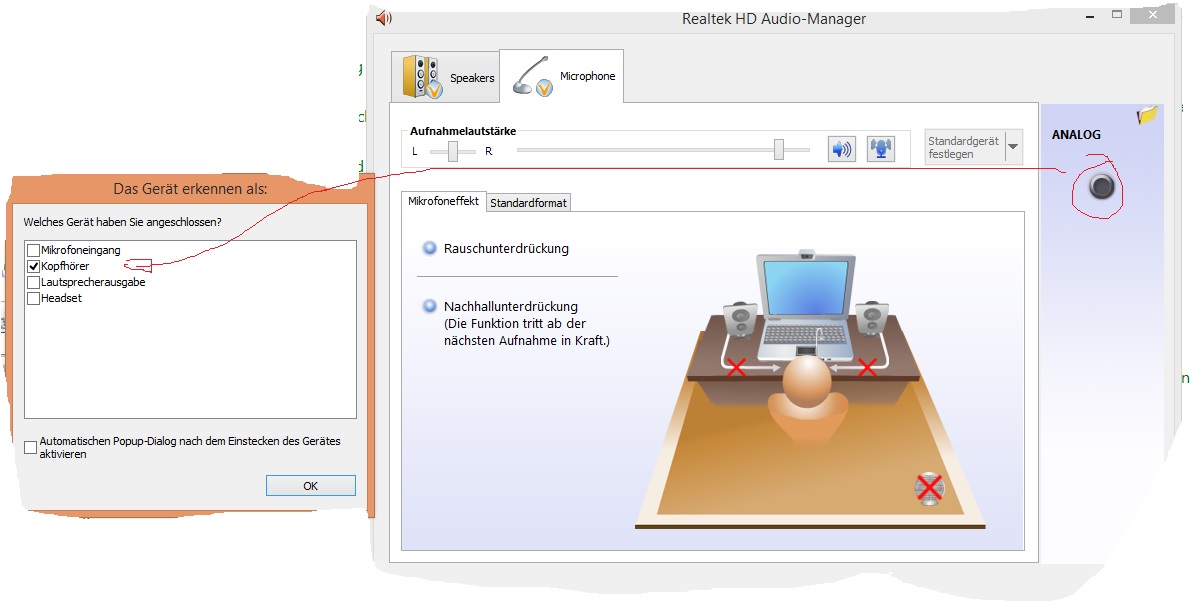
Task: Click the Standardgerät festlegen button
Action: (965, 147)
